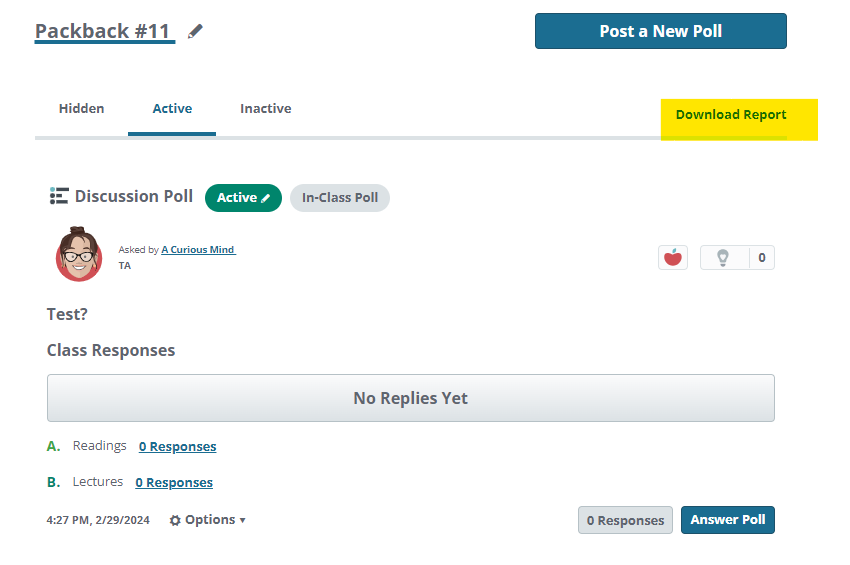Click the Download Report link
The image size is (850, 565).
coord(731,115)
